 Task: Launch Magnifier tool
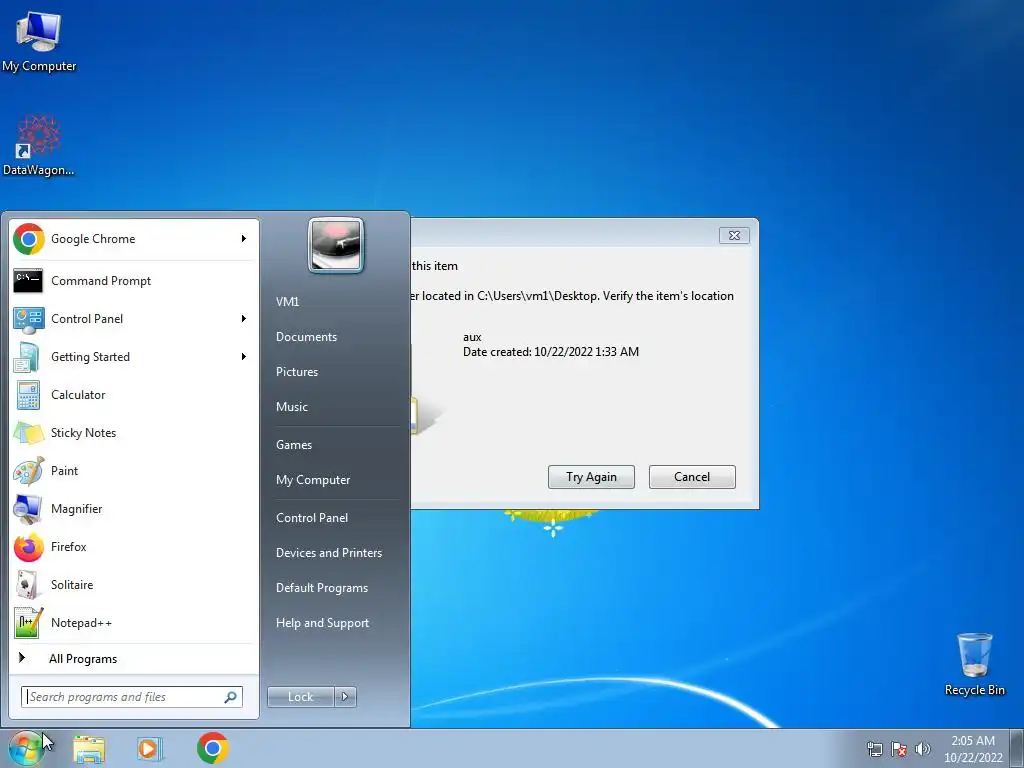click(x=133, y=509)
